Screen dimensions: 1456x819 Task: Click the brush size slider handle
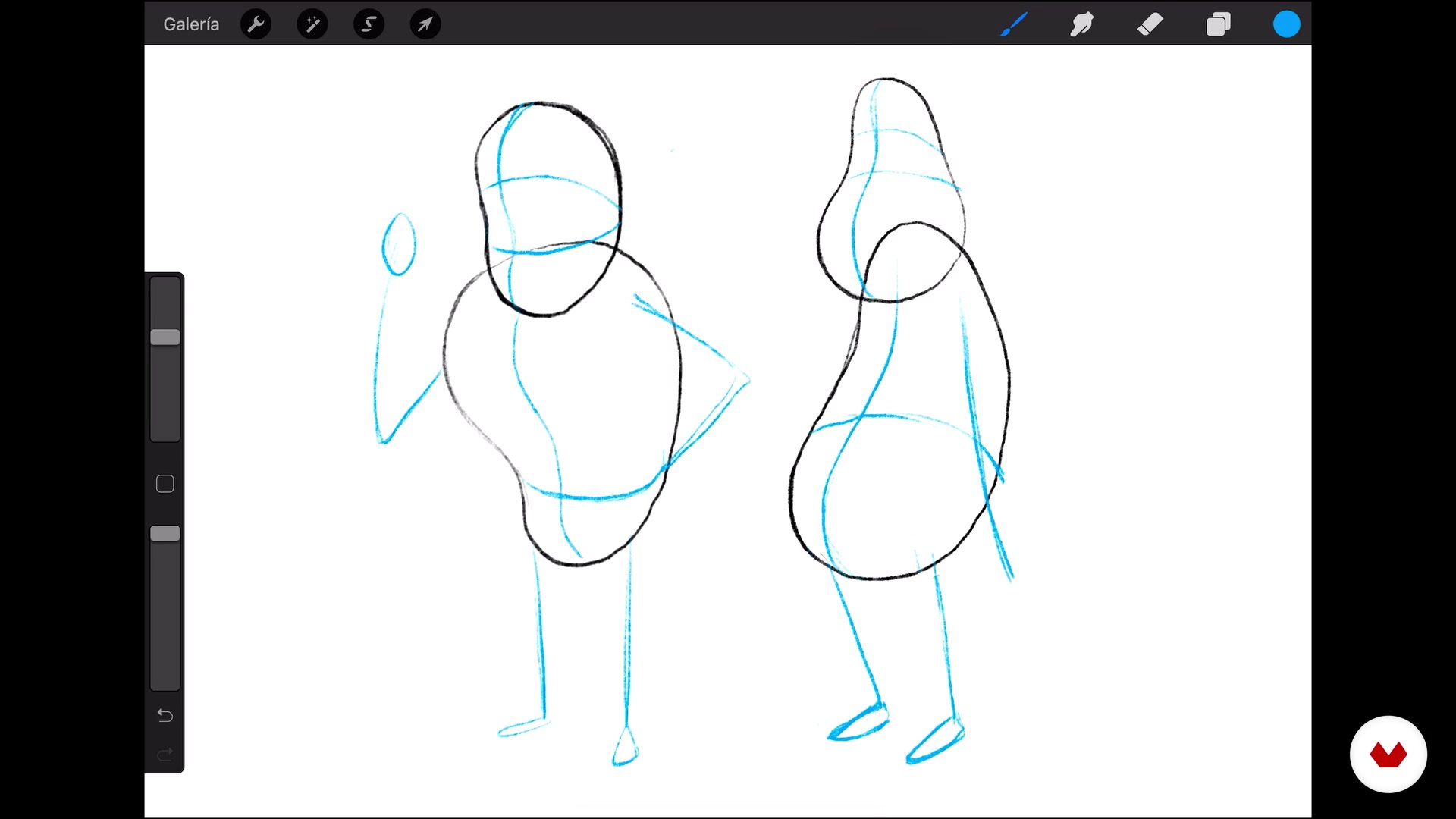coord(165,337)
